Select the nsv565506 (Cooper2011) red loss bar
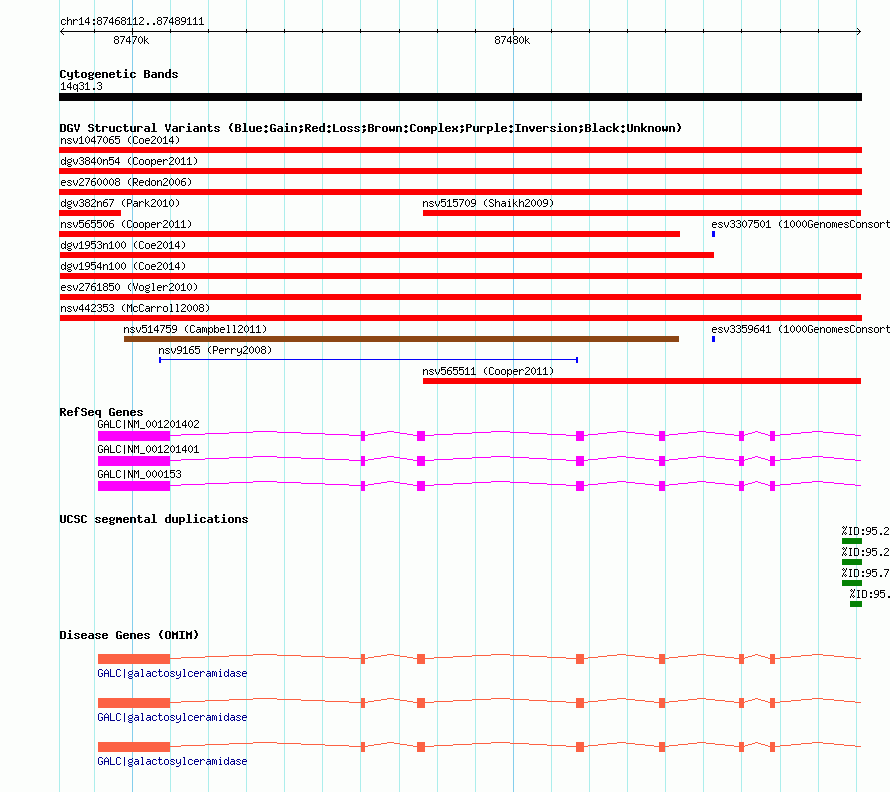890x792 pixels. pos(370,234)
